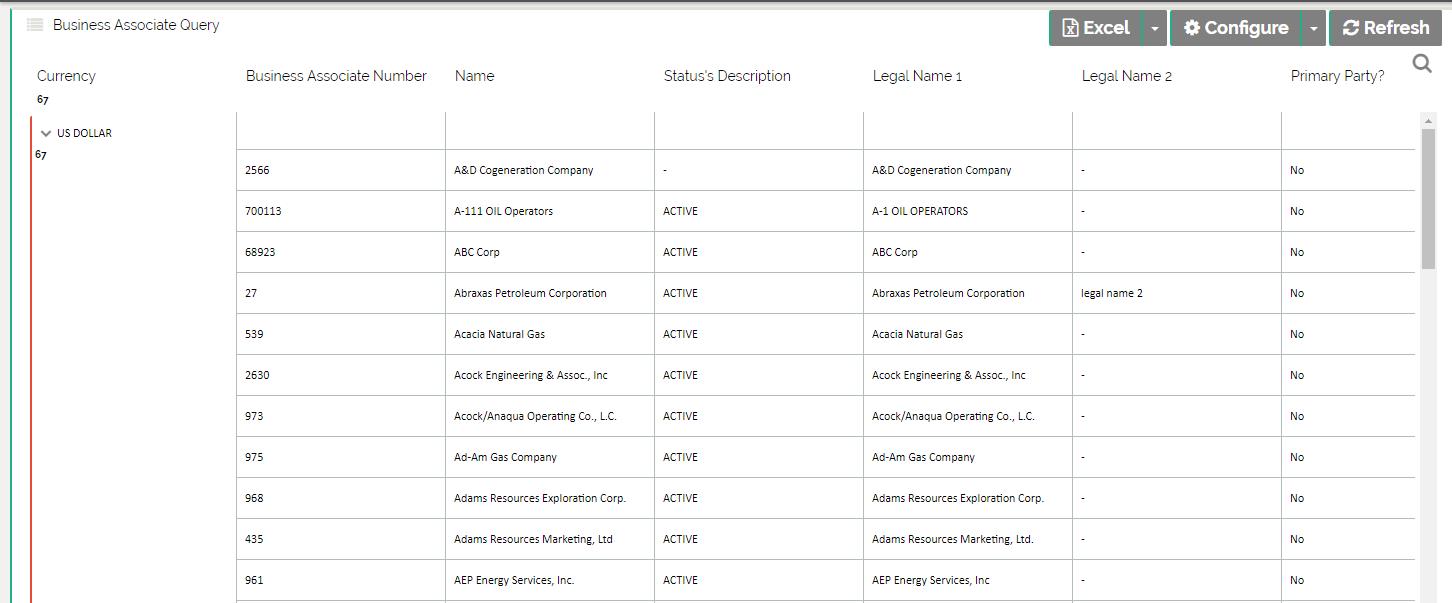
Task: Click the 'legal name 2' cell
Action: (1112, 293)
